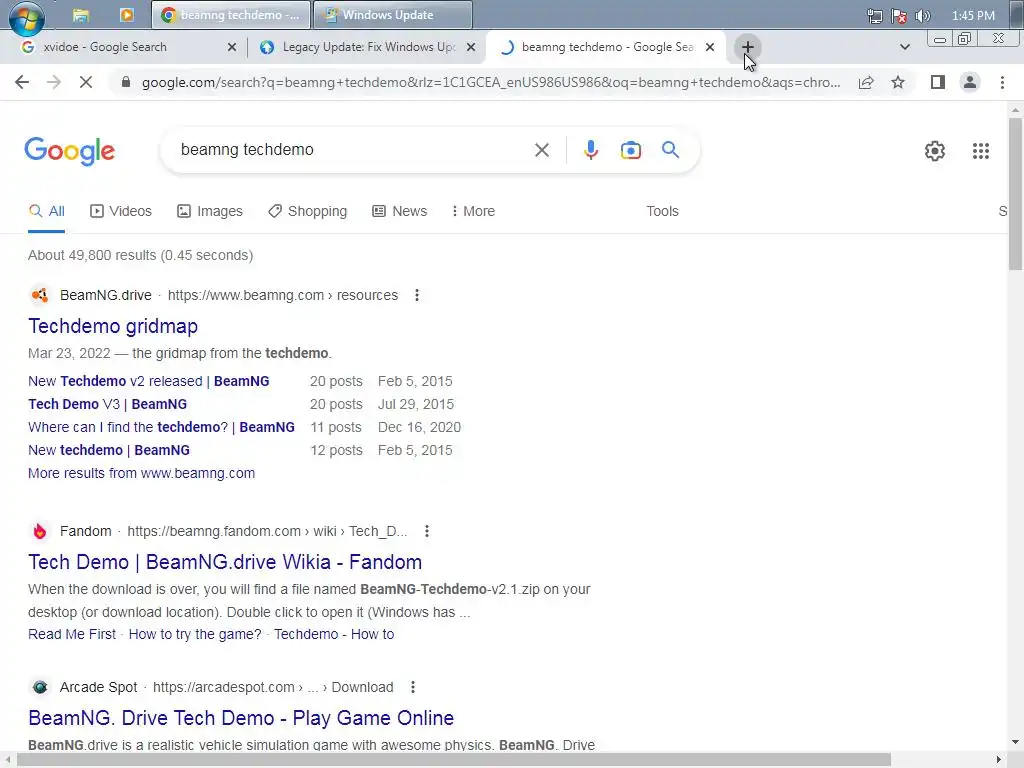This screenshot has width=1024, height=768.
Task: Click the Windows Start orb
Action: [27, 16]
